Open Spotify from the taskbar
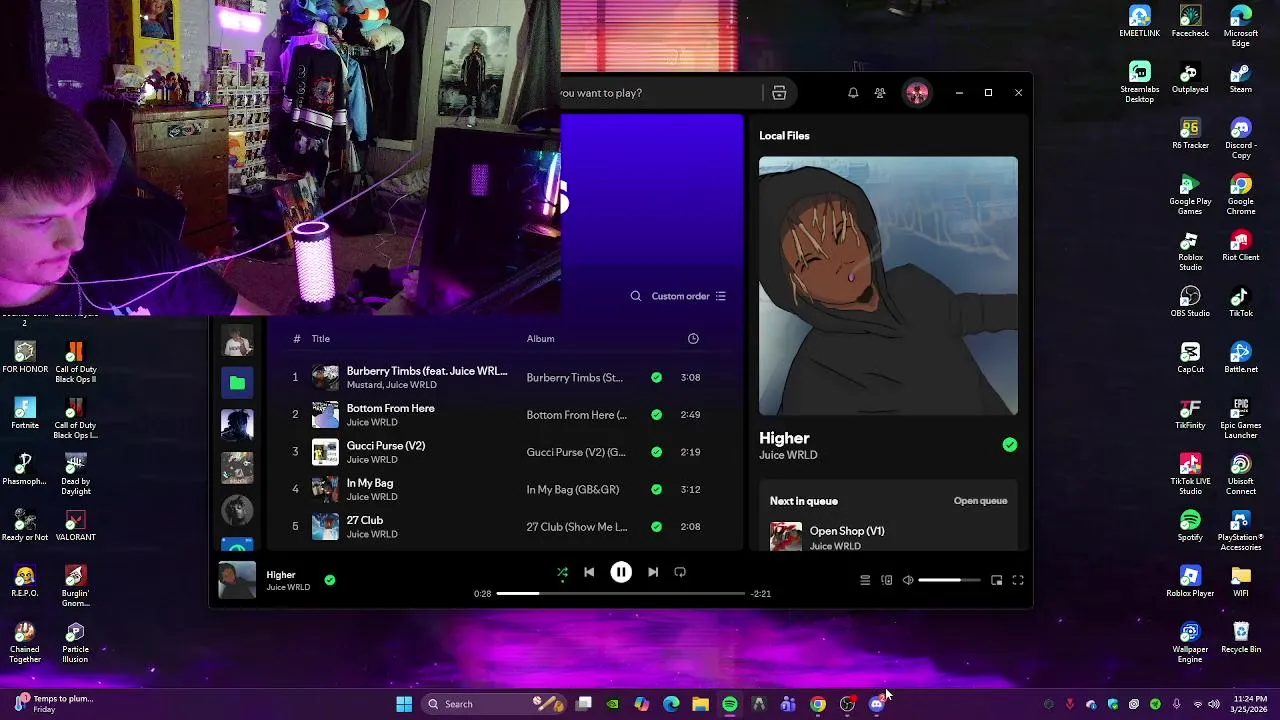The width and height of the screenshot is (1280, 720). pos(730,704)
